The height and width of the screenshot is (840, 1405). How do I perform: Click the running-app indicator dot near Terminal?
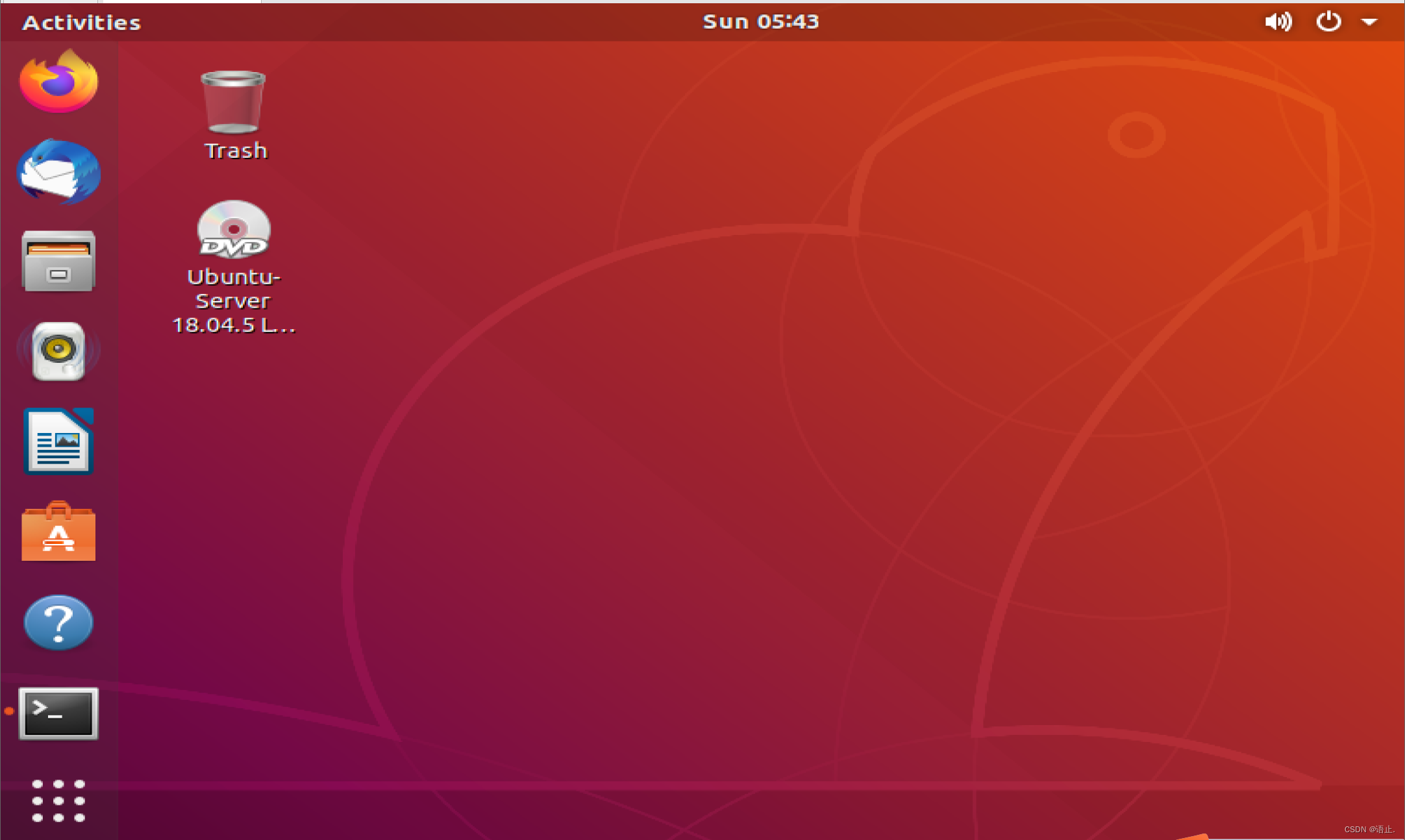tap(9, 711)
